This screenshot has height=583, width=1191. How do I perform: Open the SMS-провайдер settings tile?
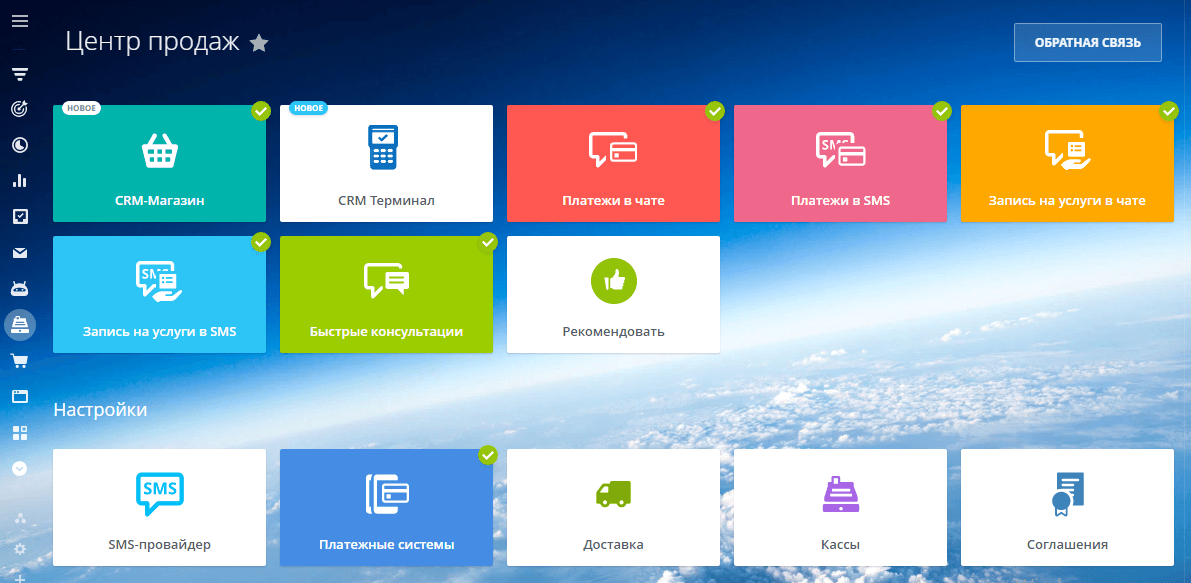tap(160, 508)
